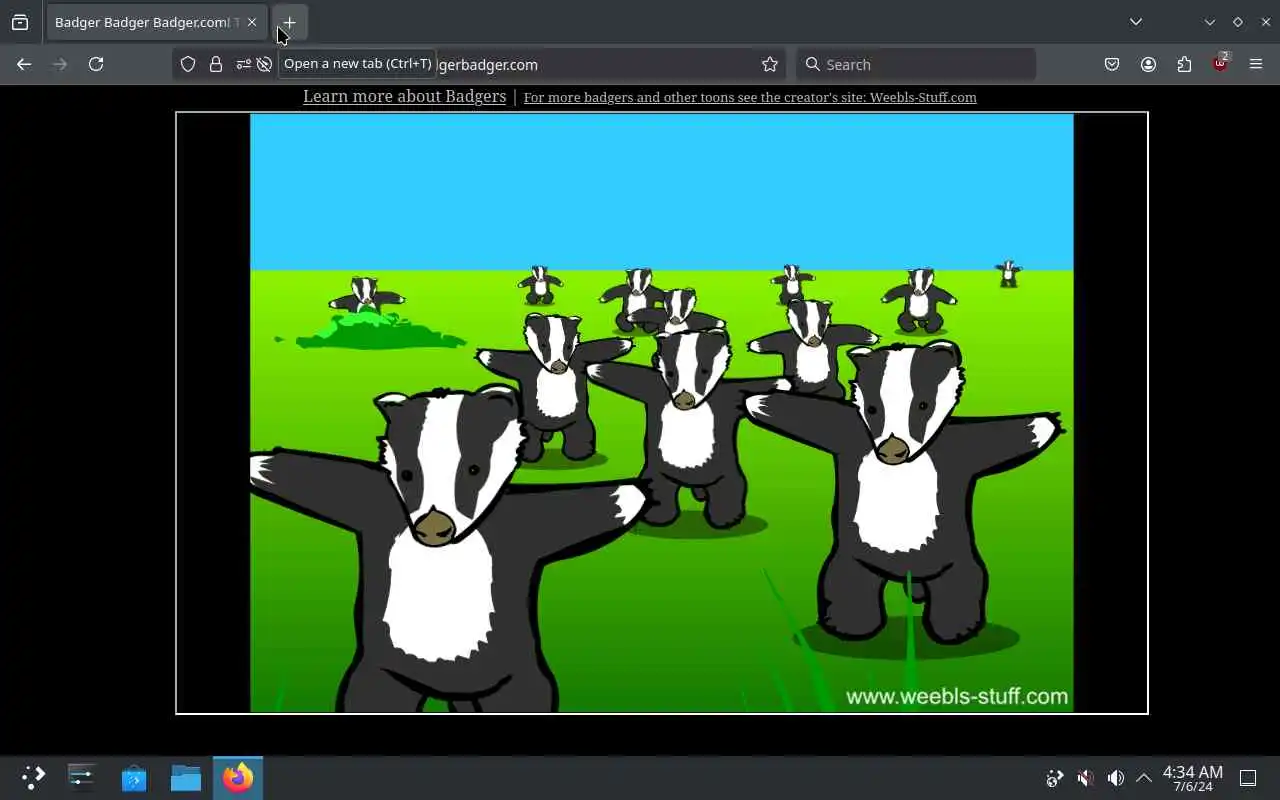This screenshot has width=1280, height=800.
Task: Open System Settings from the taskbar
Action: pyautogui.click(x=82, y=777)
